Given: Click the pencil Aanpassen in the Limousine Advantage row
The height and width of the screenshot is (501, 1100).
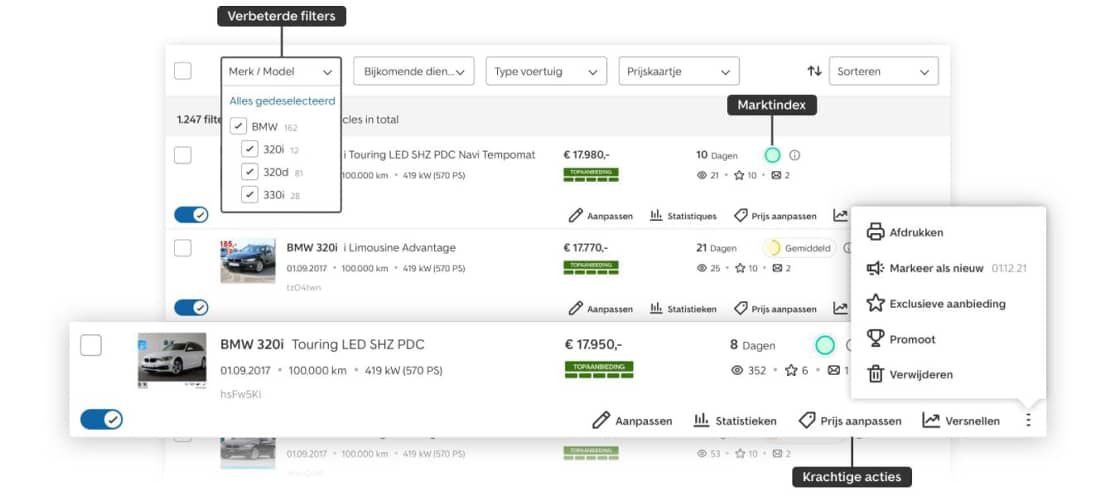Looking at the screenshot, I should 601,308.
